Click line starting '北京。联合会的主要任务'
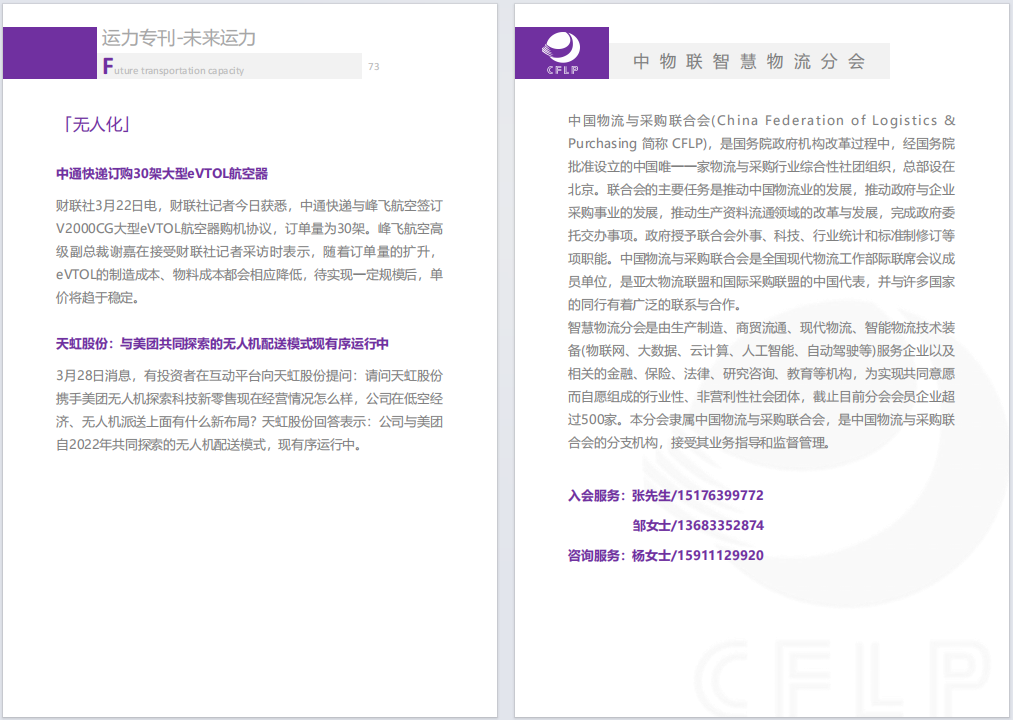Screen dimensions: 1013x720 pos(761,189)
